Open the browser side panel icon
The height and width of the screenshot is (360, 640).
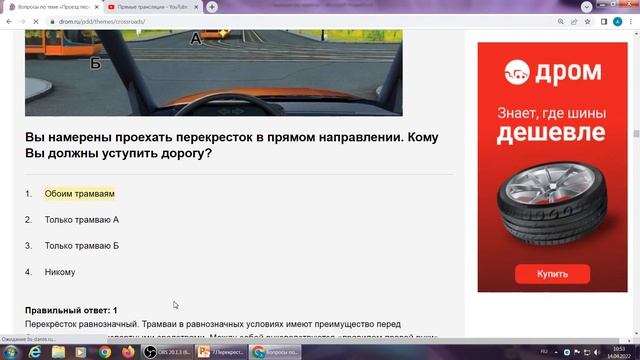click(x=604, y=22)
